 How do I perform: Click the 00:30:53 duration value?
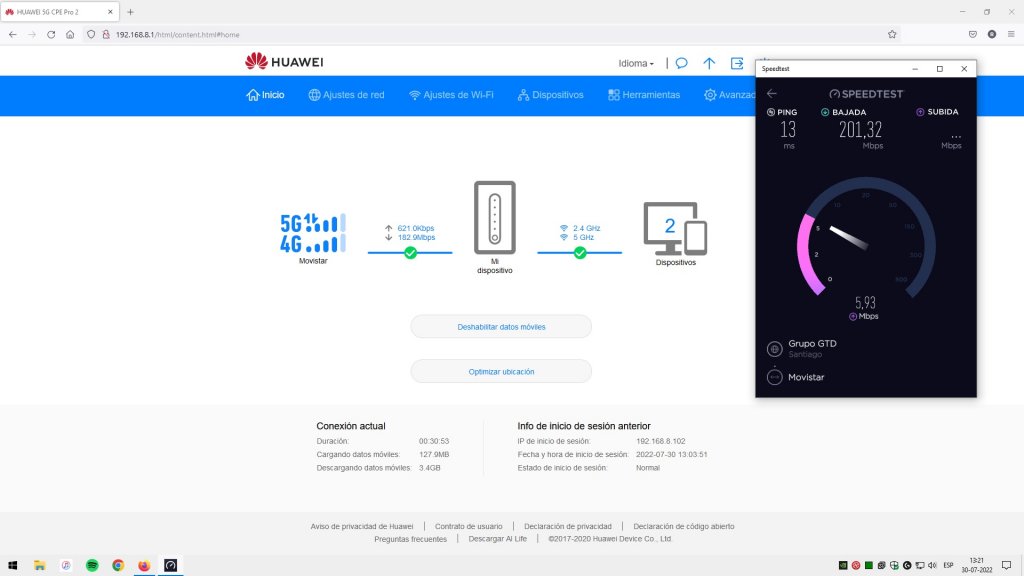[x=434, y=441]
